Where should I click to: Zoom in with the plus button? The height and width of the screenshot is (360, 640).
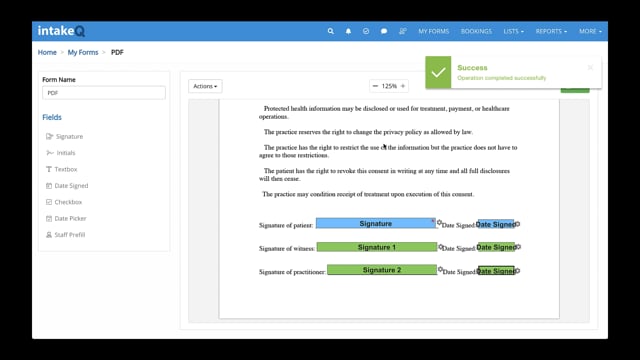coord(403,86)
